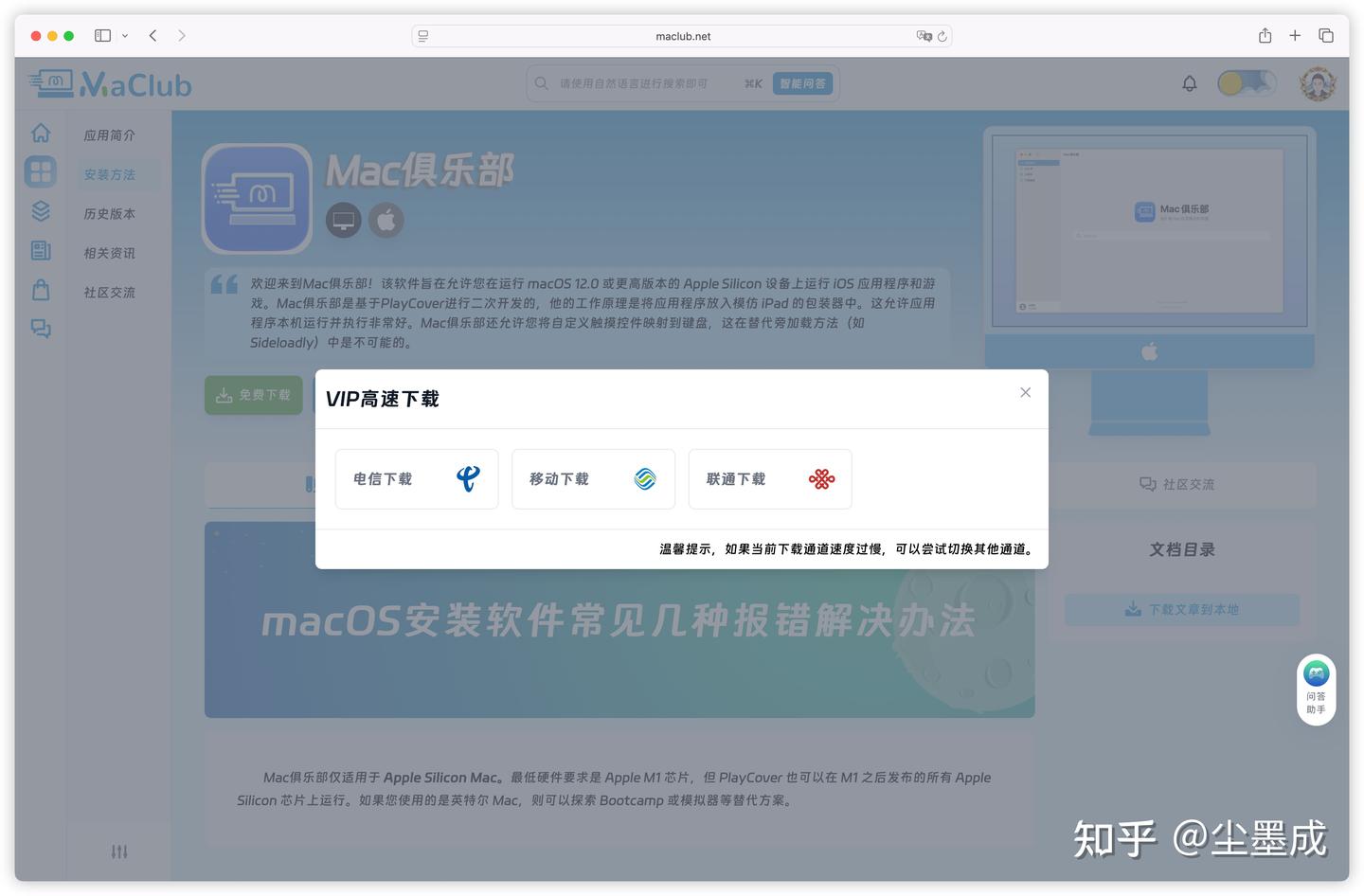This screenshot has height=896, width=1364.
Task: Click the 温馨提示 hint text
Action: pos(847,549)
